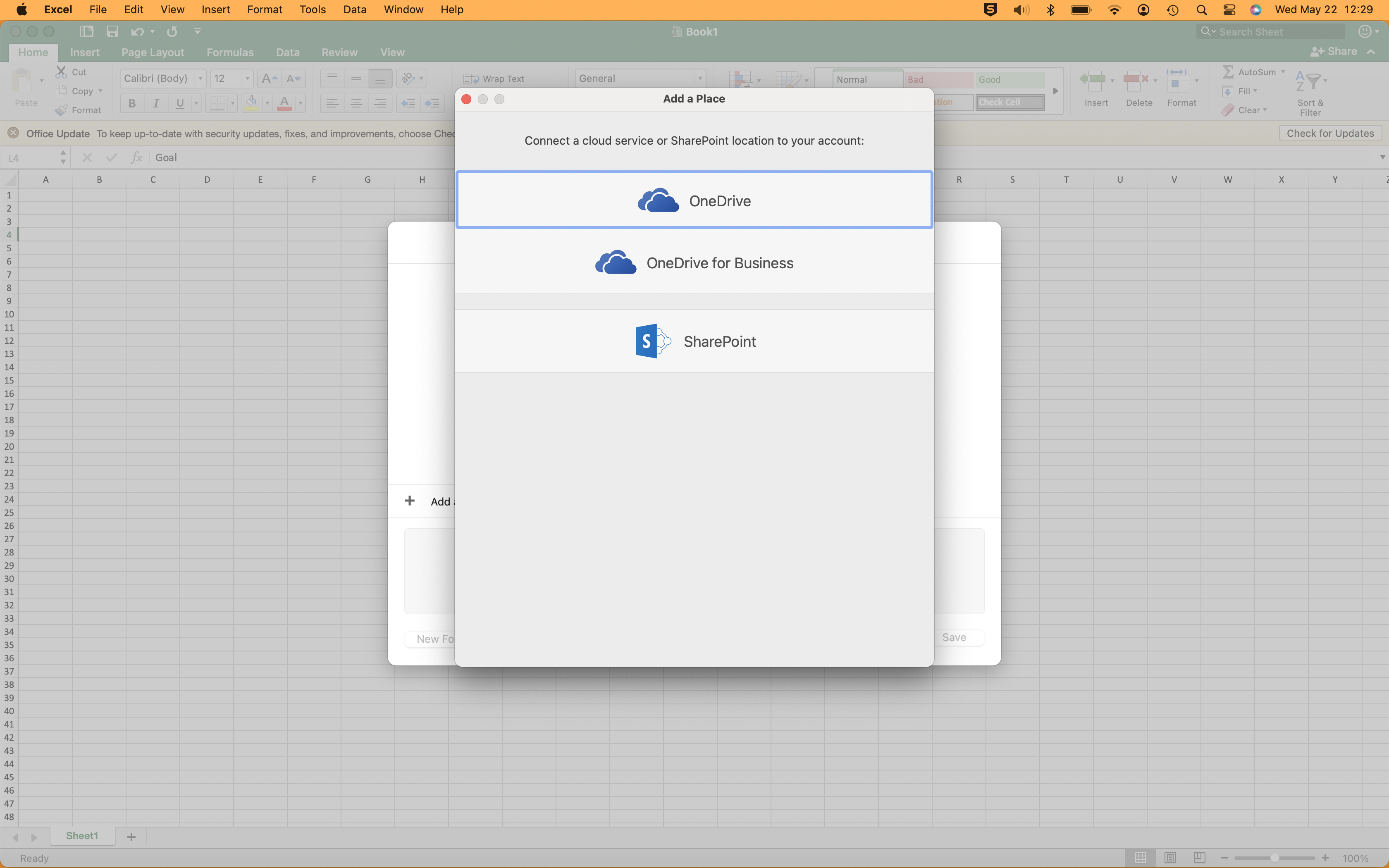Select the OneDrive cloud option
The width and height of the screenshot is (1389, 868).
tap(694, 200)
